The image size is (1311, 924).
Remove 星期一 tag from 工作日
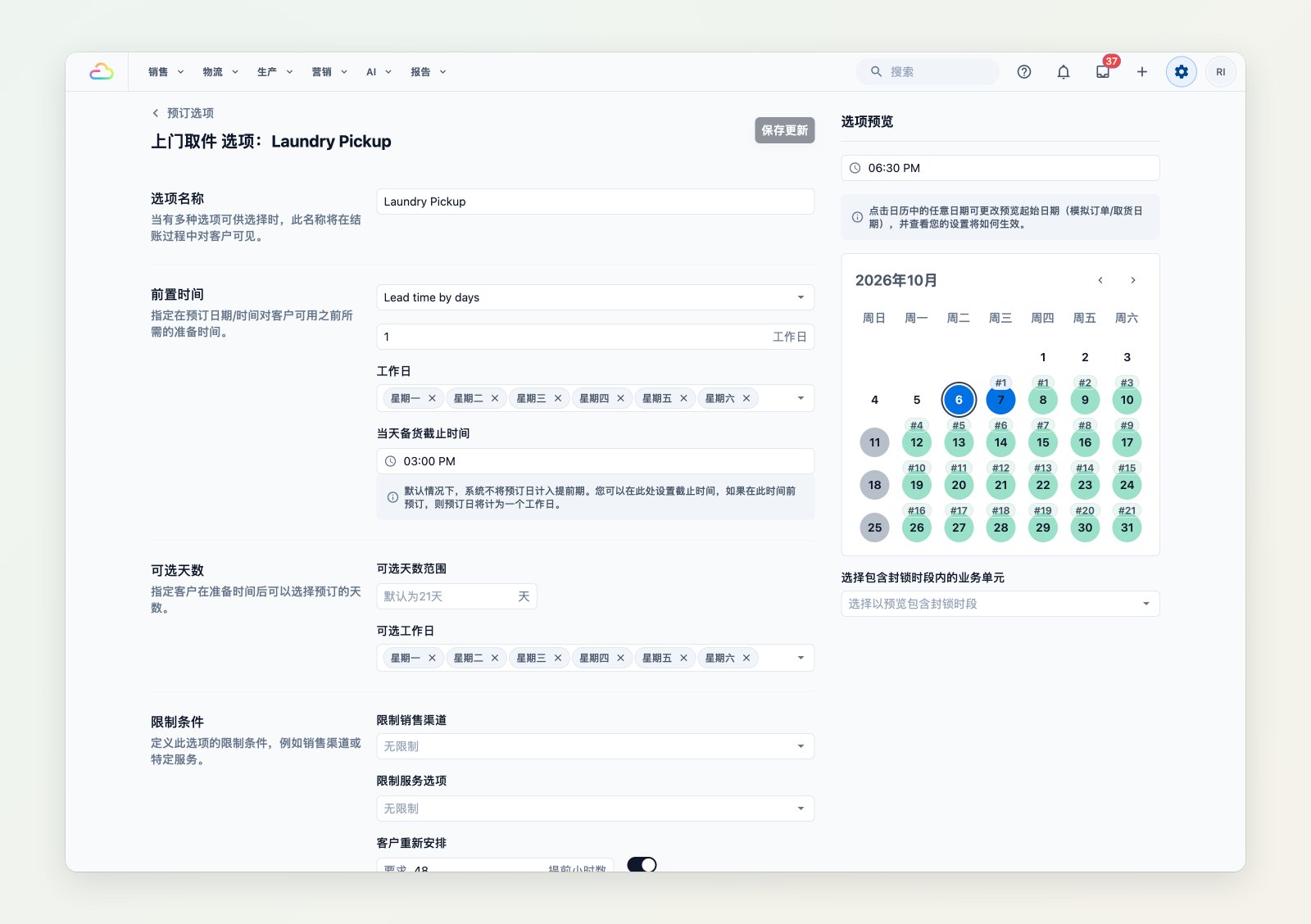click(x=432, y=398)
